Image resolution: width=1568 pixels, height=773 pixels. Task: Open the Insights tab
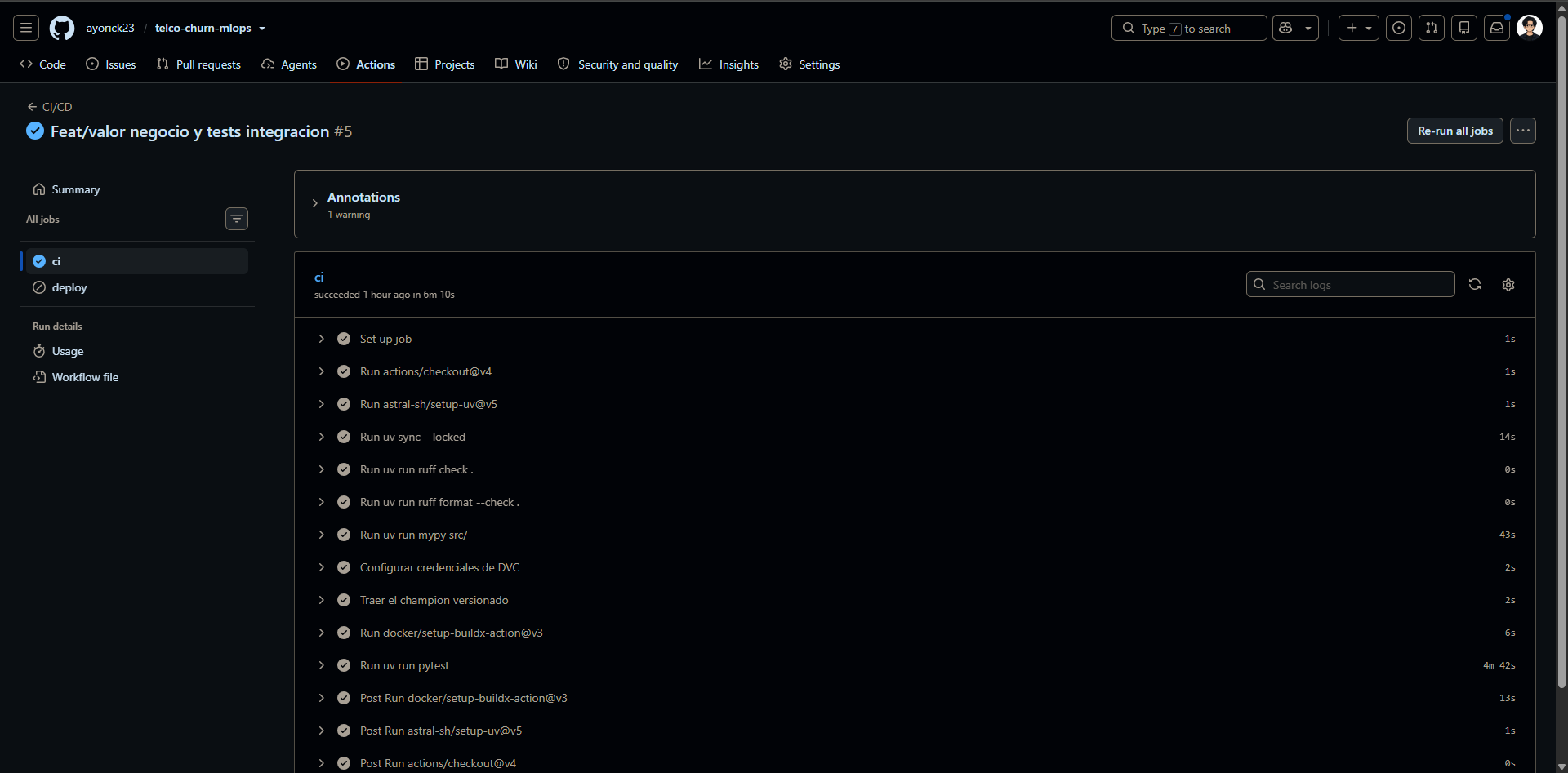(728, 64)
